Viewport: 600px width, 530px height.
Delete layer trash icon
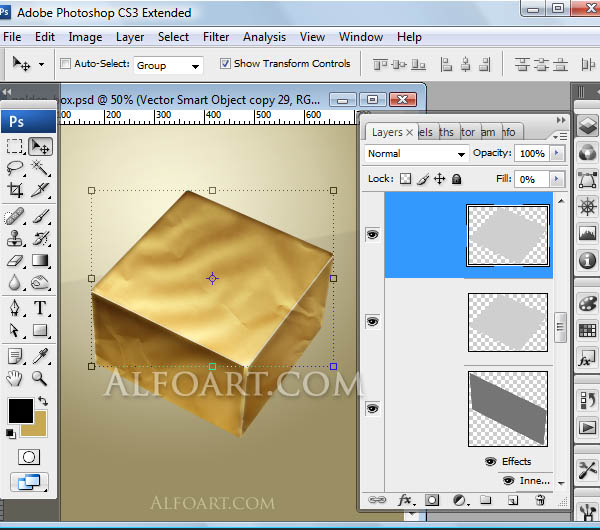[540, 500]
